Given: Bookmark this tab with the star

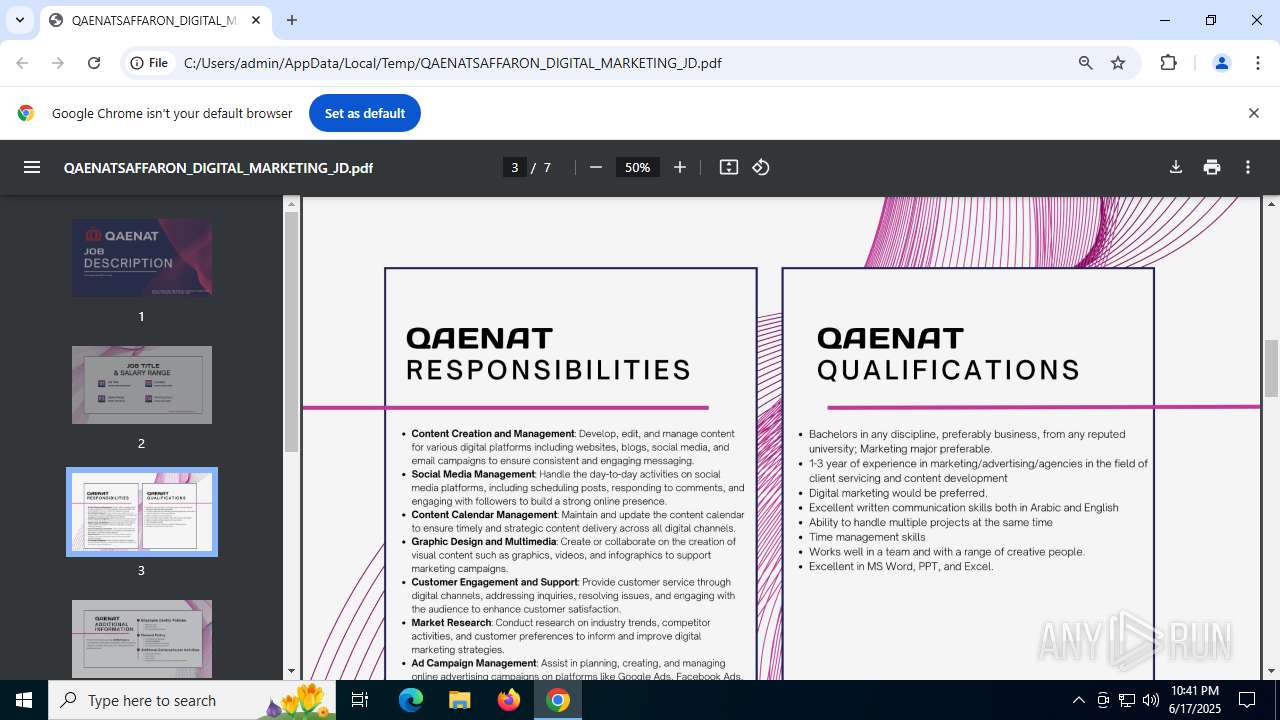Looking at the screenshot, I should (1118, 63).
